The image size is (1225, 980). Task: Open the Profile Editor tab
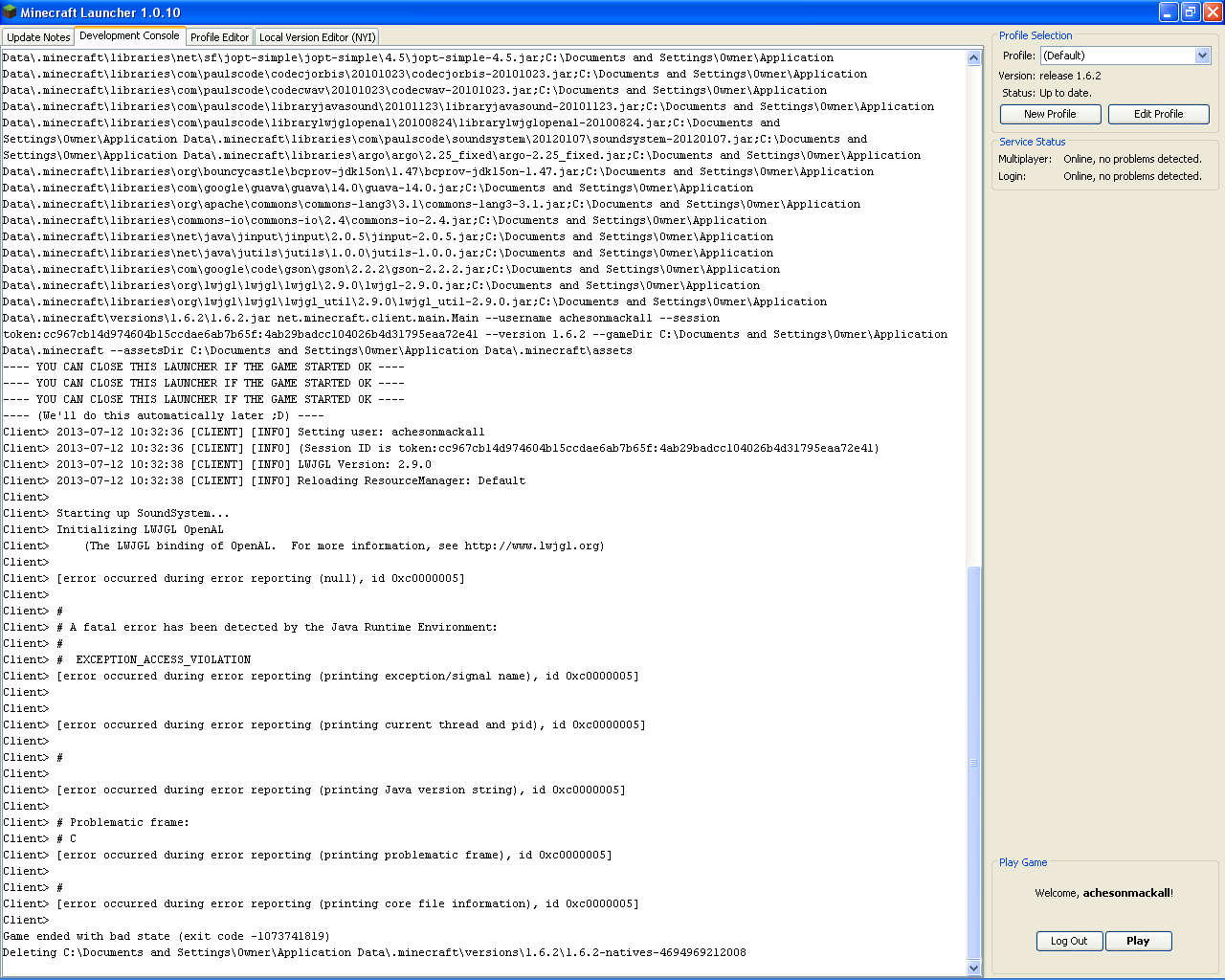click(x=219, y=37)
